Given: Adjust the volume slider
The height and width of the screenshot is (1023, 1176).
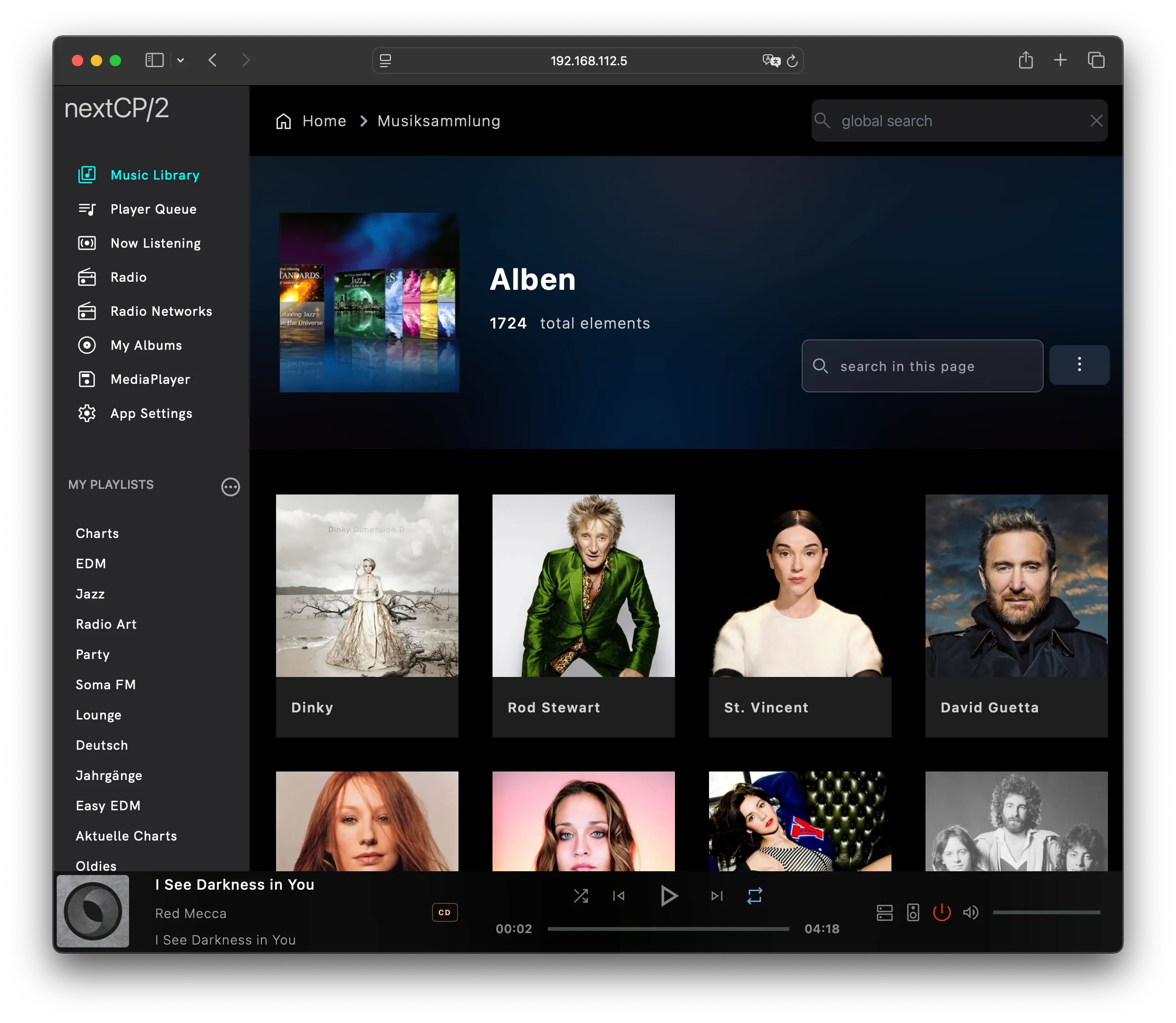Looking at the screenshot, I should click(x=1046, y=912).
